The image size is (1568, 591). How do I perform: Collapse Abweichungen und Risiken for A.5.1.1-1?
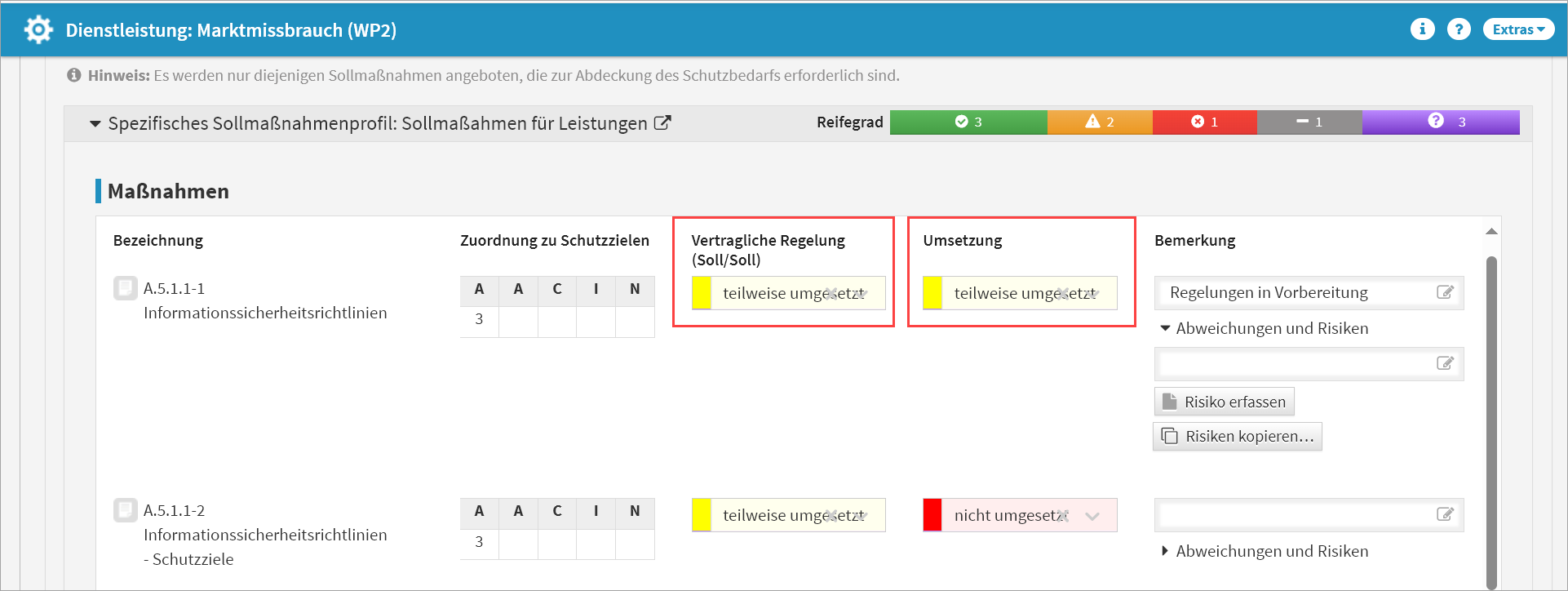(1166, 328)
